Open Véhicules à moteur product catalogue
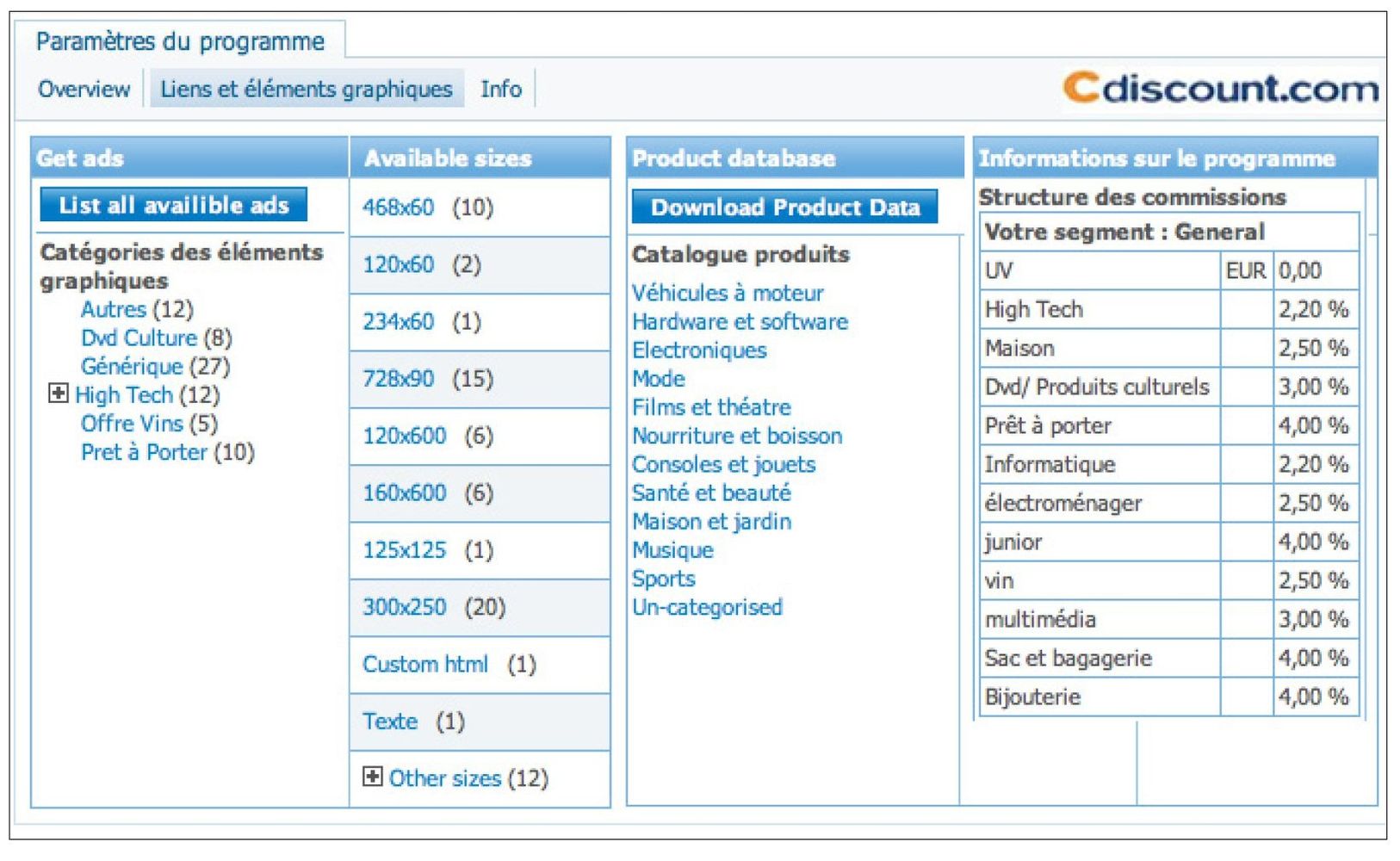 click(x=728, y=294)
